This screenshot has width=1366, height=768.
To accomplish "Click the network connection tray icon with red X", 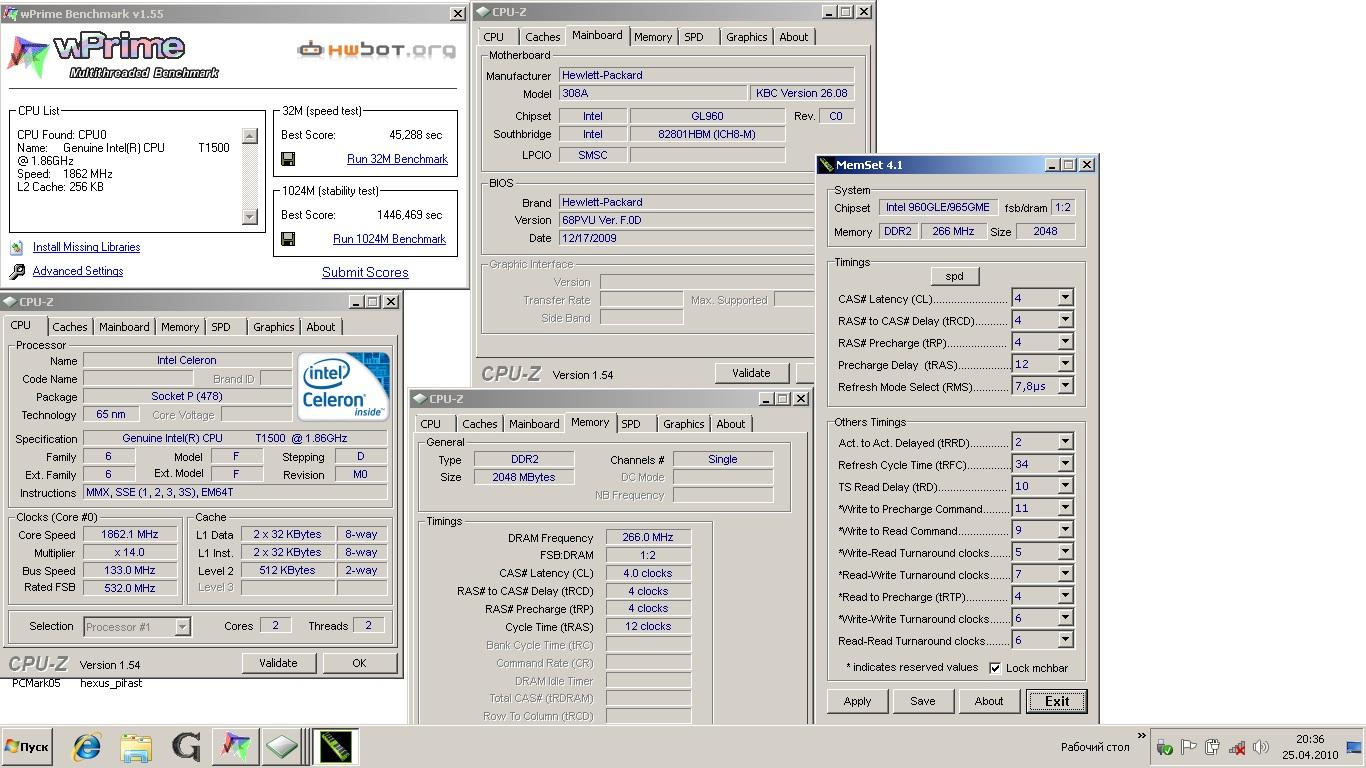I will click(1237, 747).
